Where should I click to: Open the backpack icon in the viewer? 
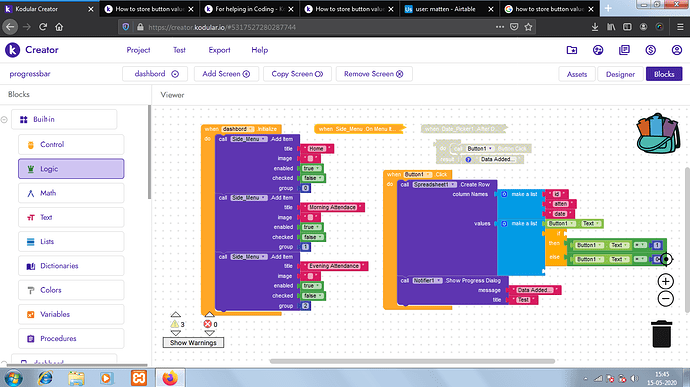click(656, 133)
